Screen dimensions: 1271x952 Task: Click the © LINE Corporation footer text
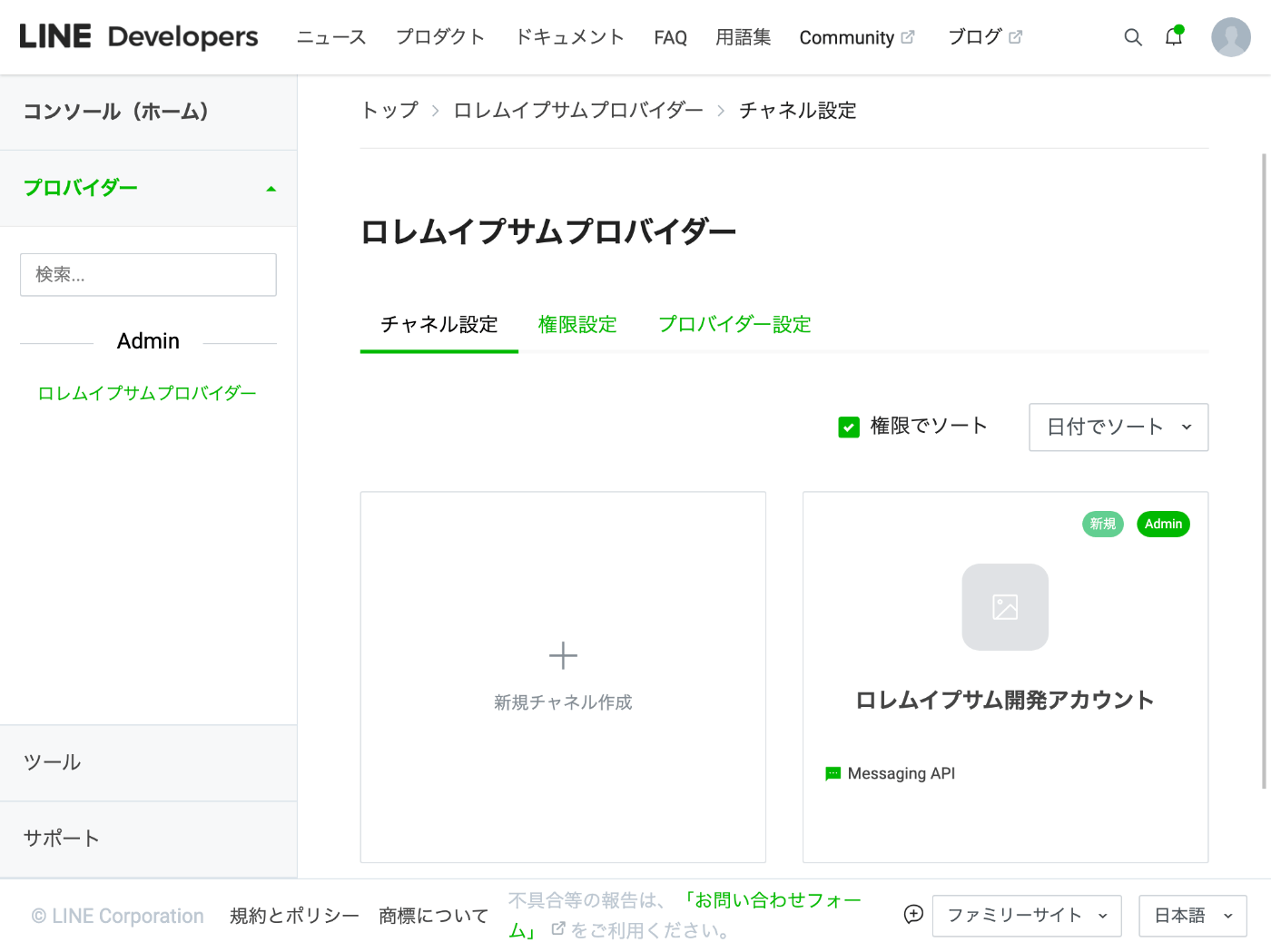click(x=118, y=916)
